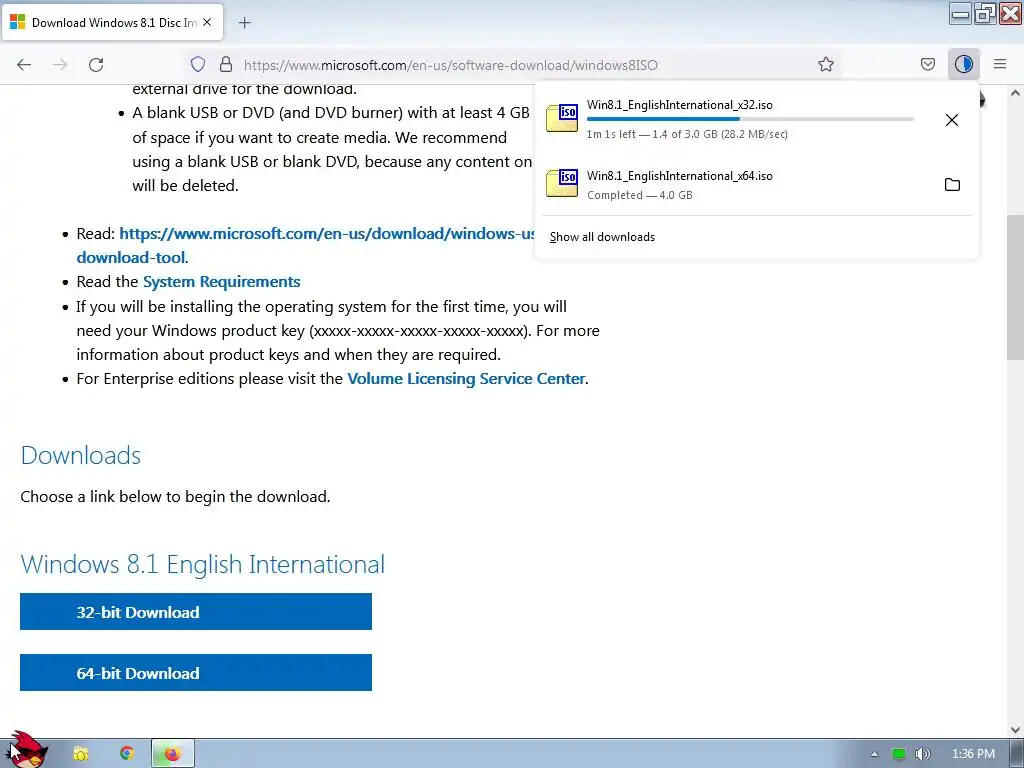The width and height of the screenshot is (1024, 768).
Task: Click the Win8.1 x64 ISO file icon
Action: tap(562, 183)
